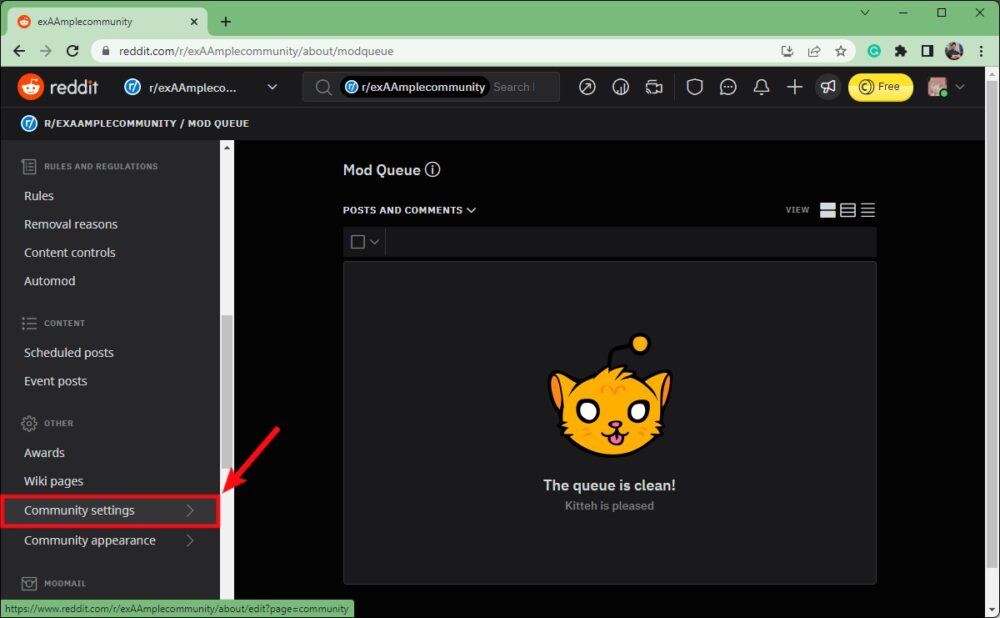Open the chat bubble icon
Viewport: 1000px width, 618px height.
[x=728, y=87]
